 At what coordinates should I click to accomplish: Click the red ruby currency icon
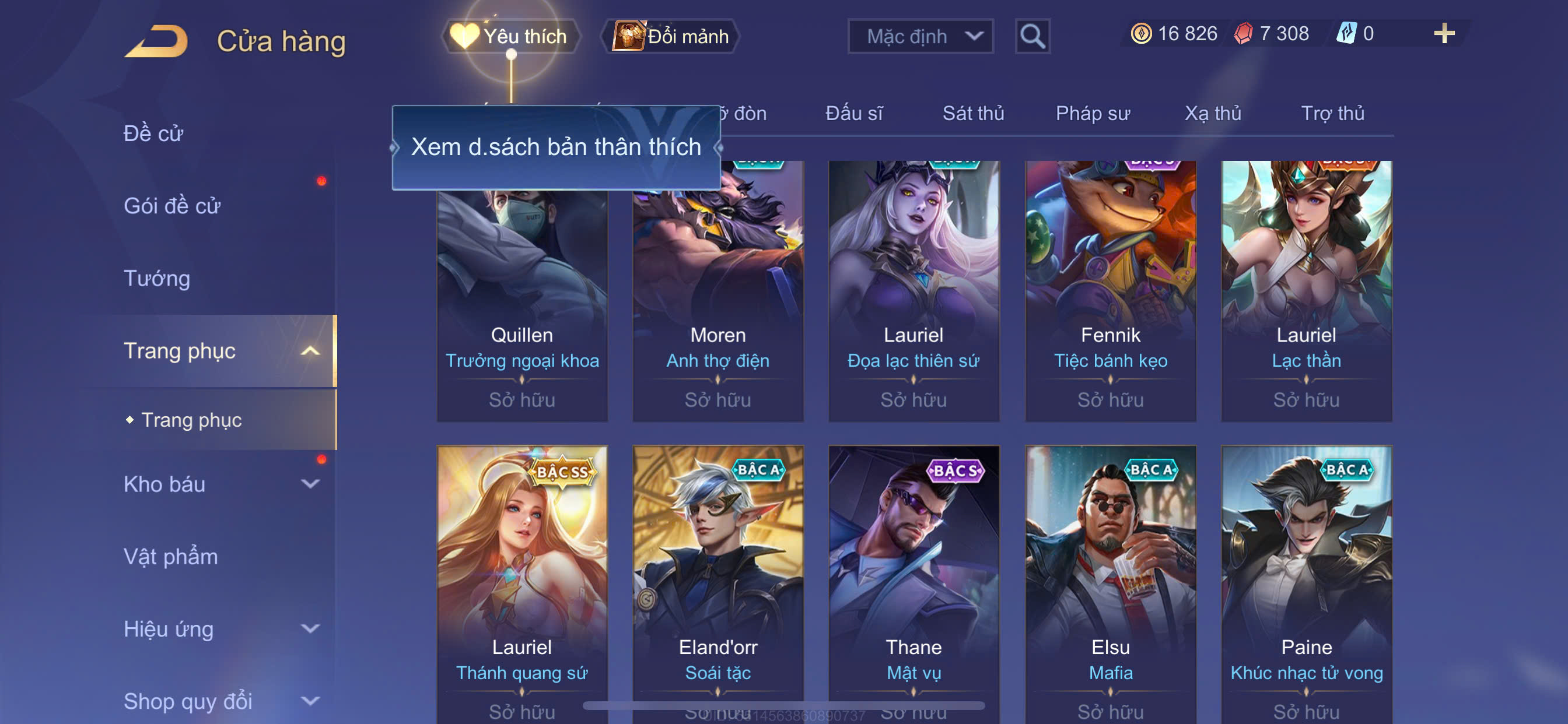pos(1243,33)
